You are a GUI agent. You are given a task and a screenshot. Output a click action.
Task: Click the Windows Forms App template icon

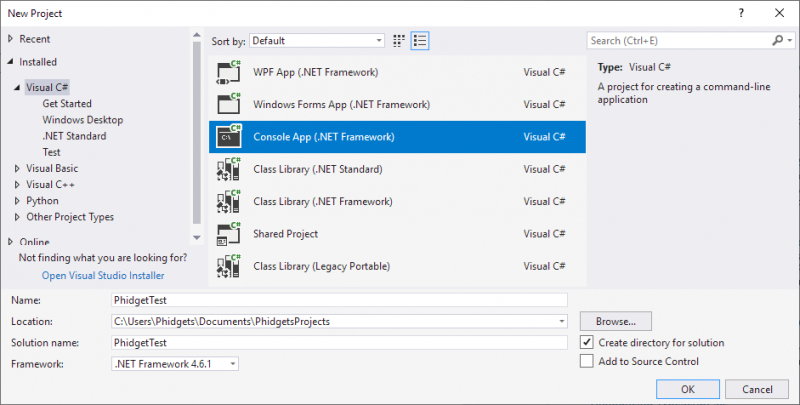229,105
